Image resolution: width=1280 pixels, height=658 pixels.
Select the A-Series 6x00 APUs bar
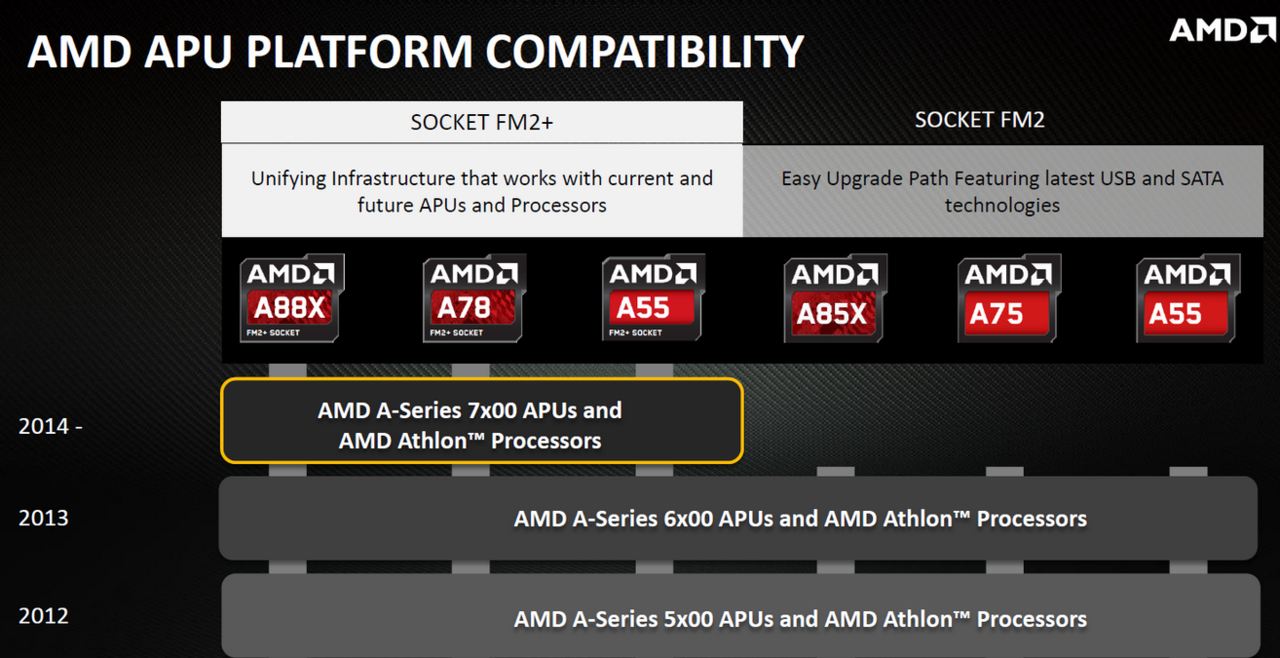tap(738, 518)
